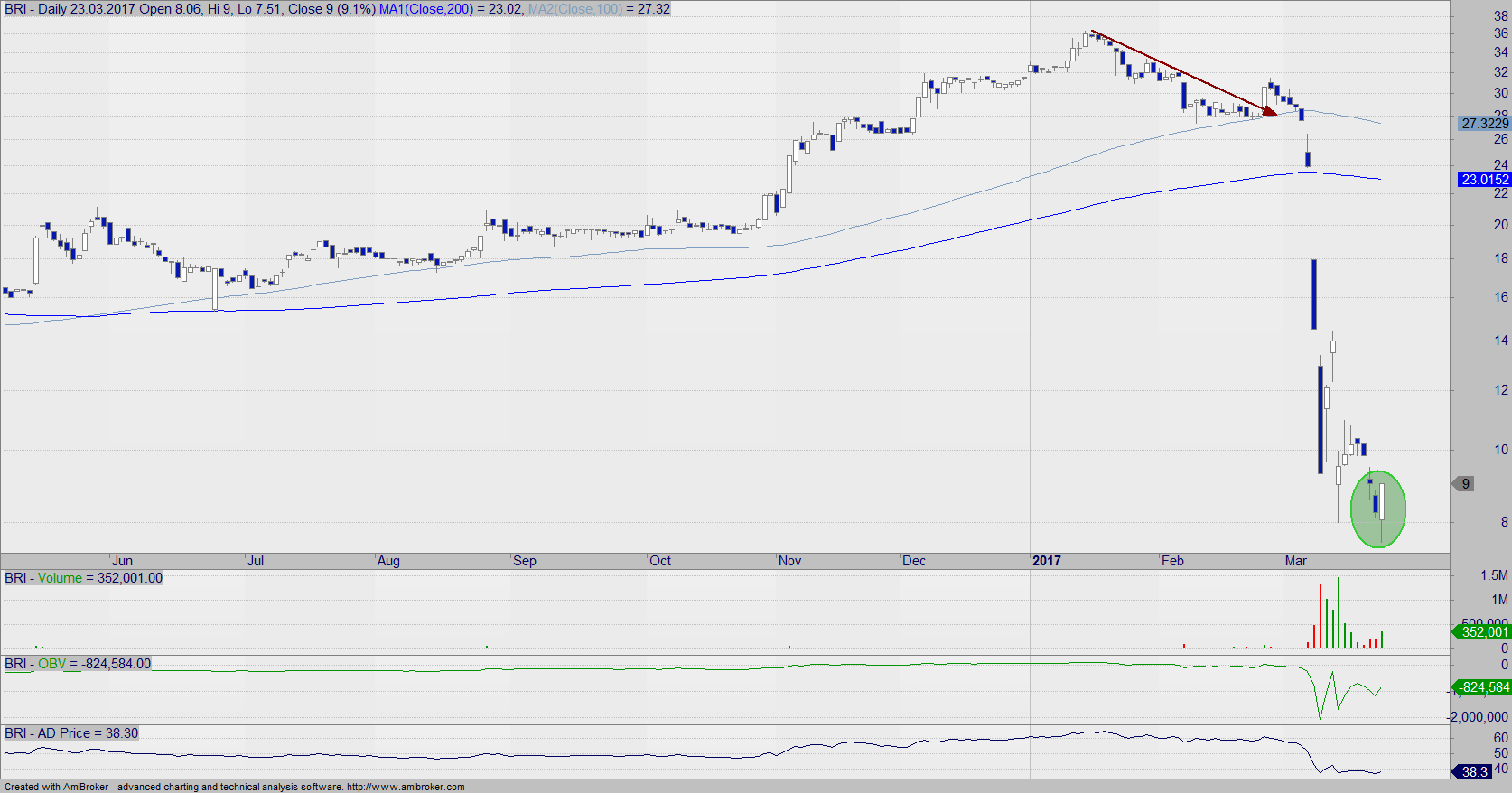1512x793 pixels.
Task: Click the tallest green volume bar
Action: coord(1339,614)
